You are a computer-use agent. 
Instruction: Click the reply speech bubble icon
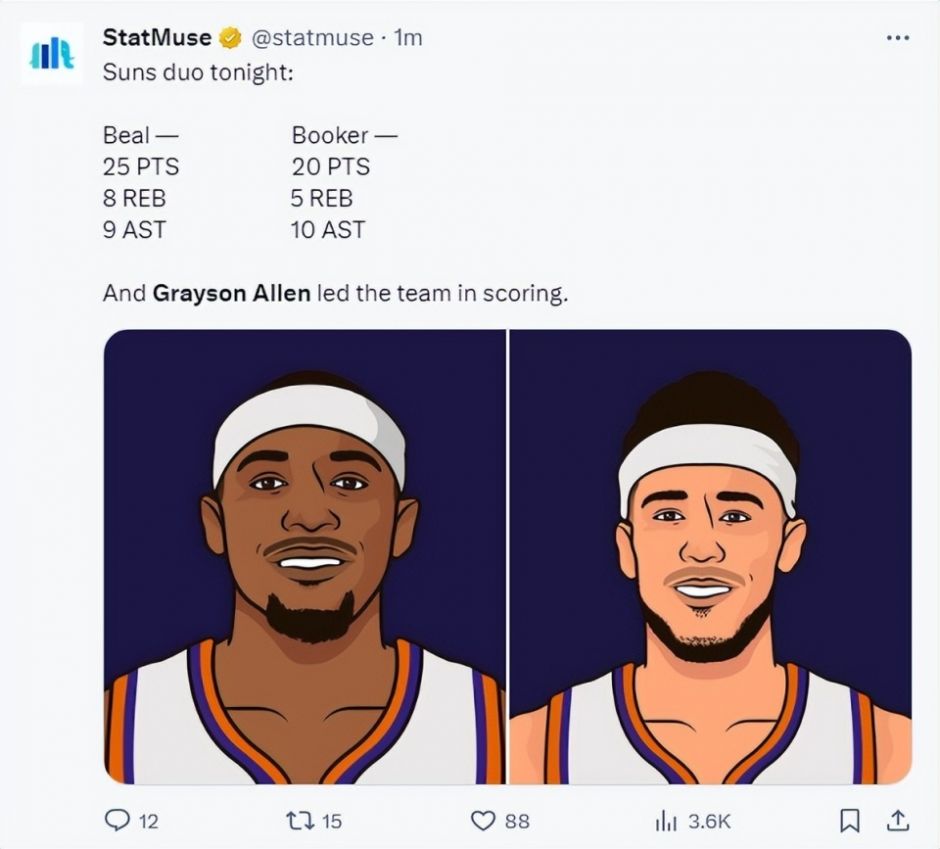pos(116,821)
